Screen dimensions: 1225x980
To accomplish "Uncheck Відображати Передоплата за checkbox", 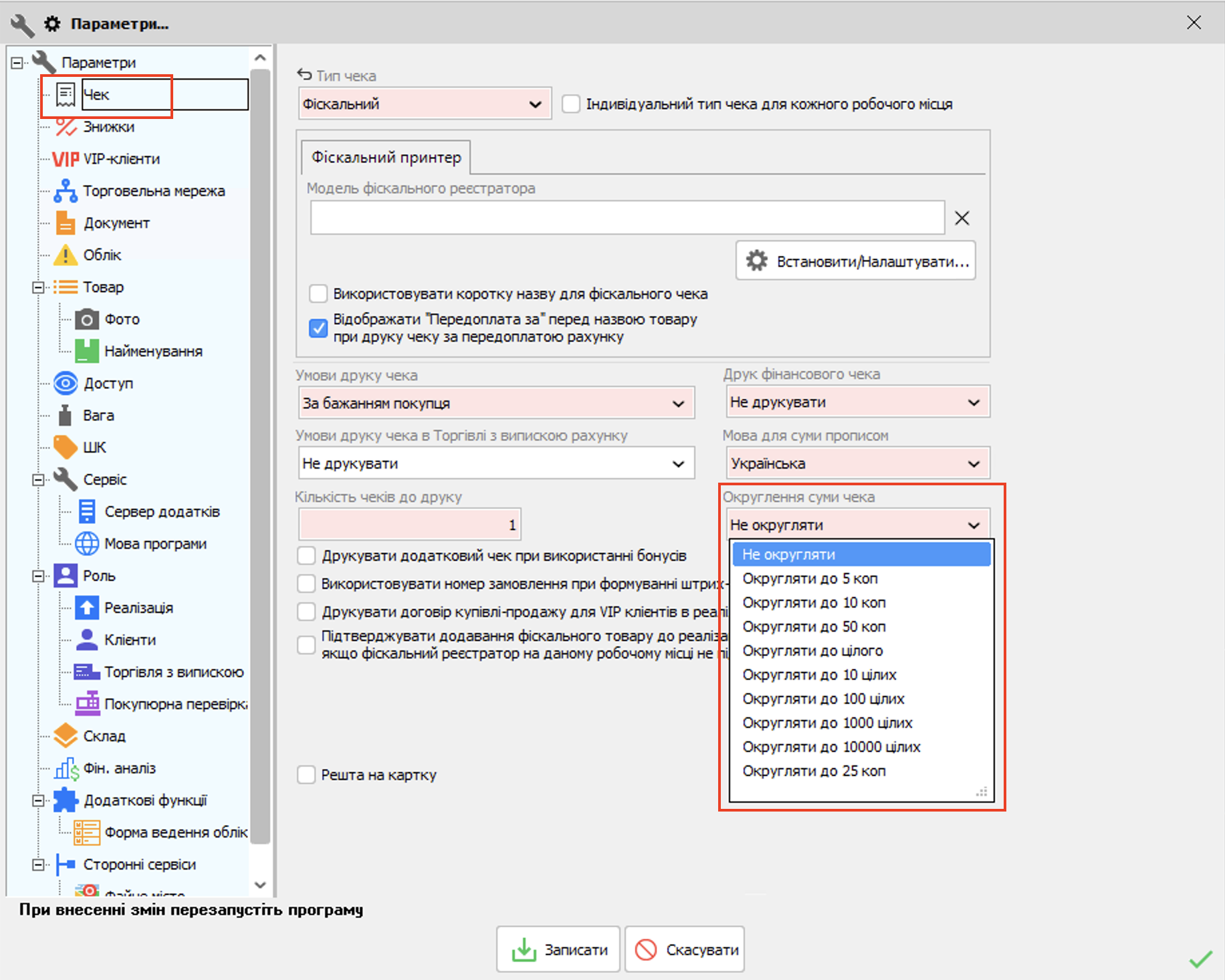I will pyautogui.click(x=318, y=328).
